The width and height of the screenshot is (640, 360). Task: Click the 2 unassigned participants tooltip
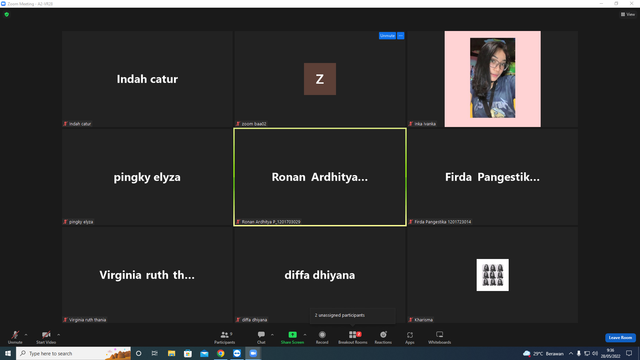[353, 316]
